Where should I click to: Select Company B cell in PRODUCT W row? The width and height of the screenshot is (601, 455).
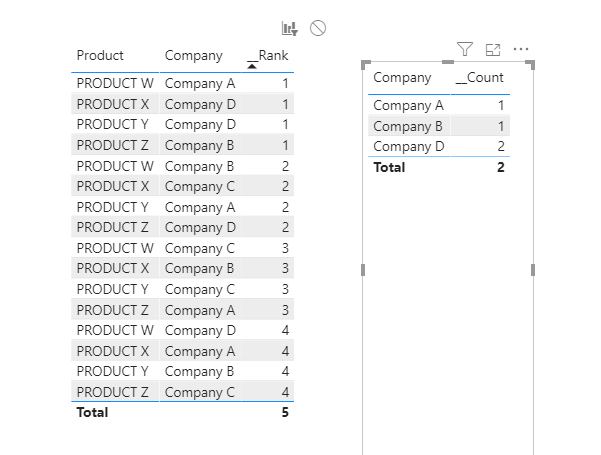tap(199, 167)
